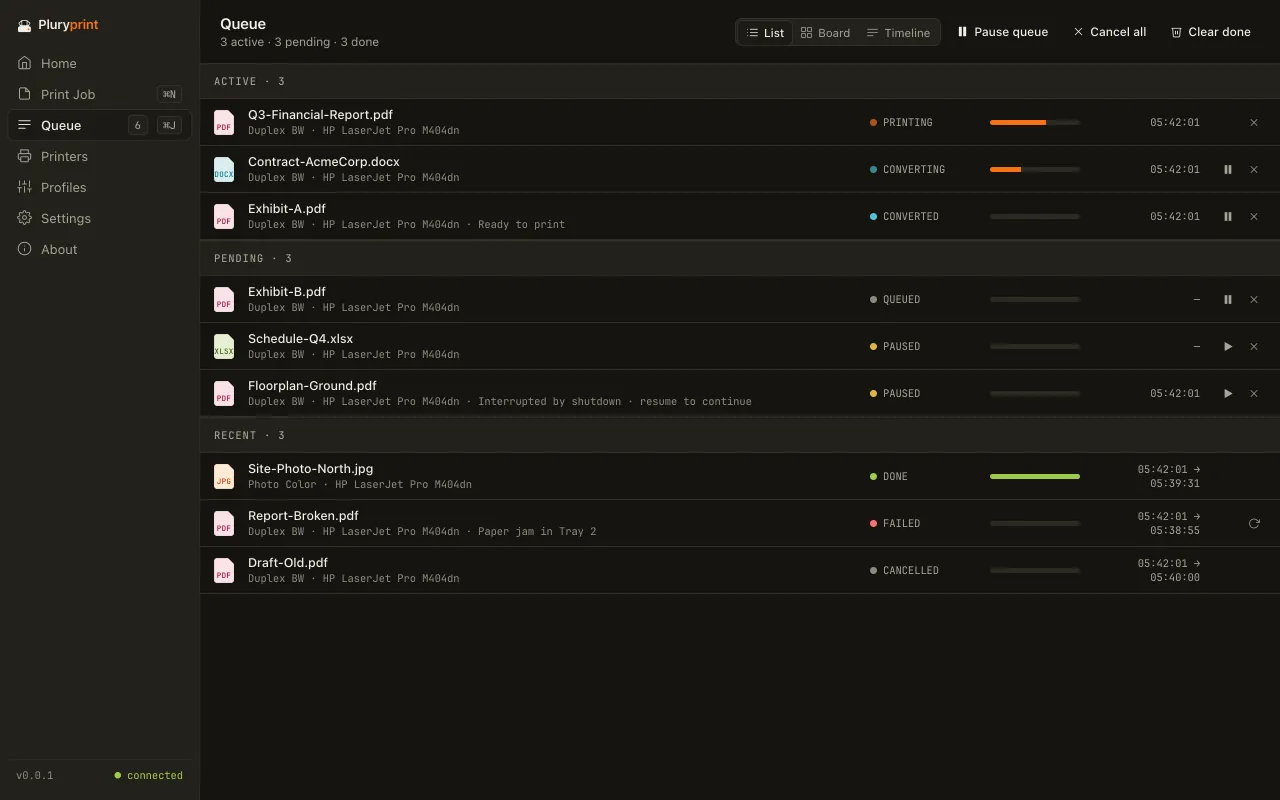1280x800 pixels.
Task: Pause the Exhibit-A.pdf job
Action: click(1228, 216)
